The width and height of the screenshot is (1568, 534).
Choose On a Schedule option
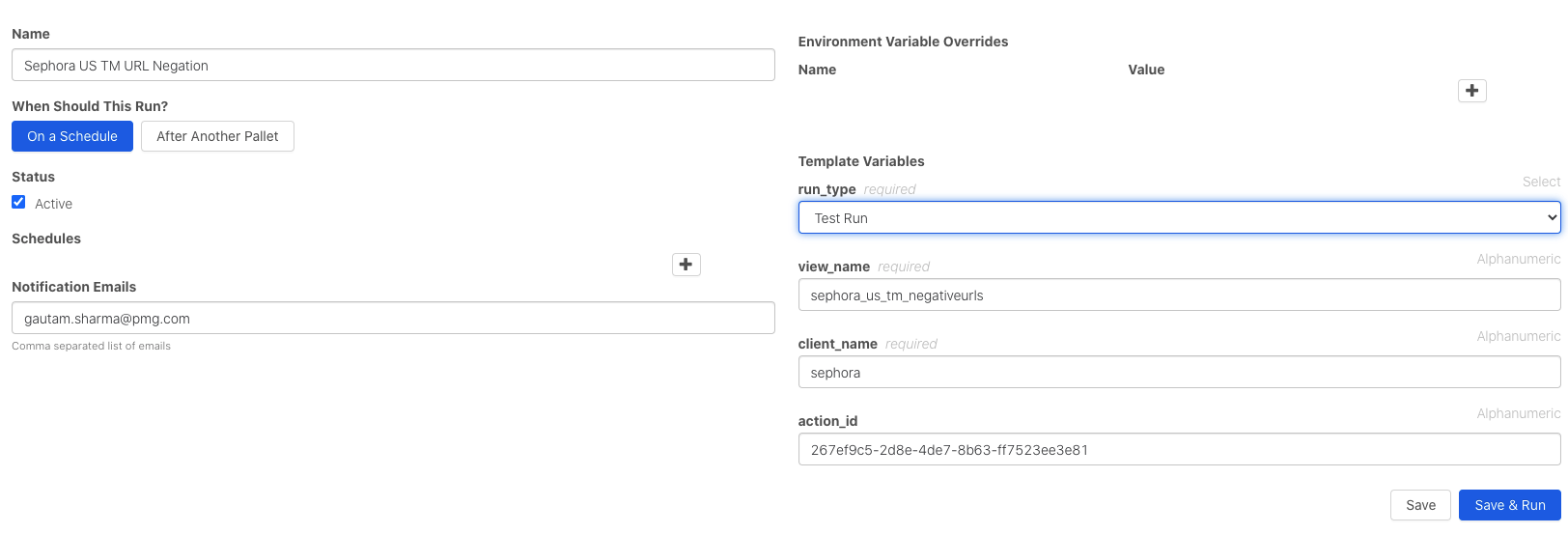72,136
